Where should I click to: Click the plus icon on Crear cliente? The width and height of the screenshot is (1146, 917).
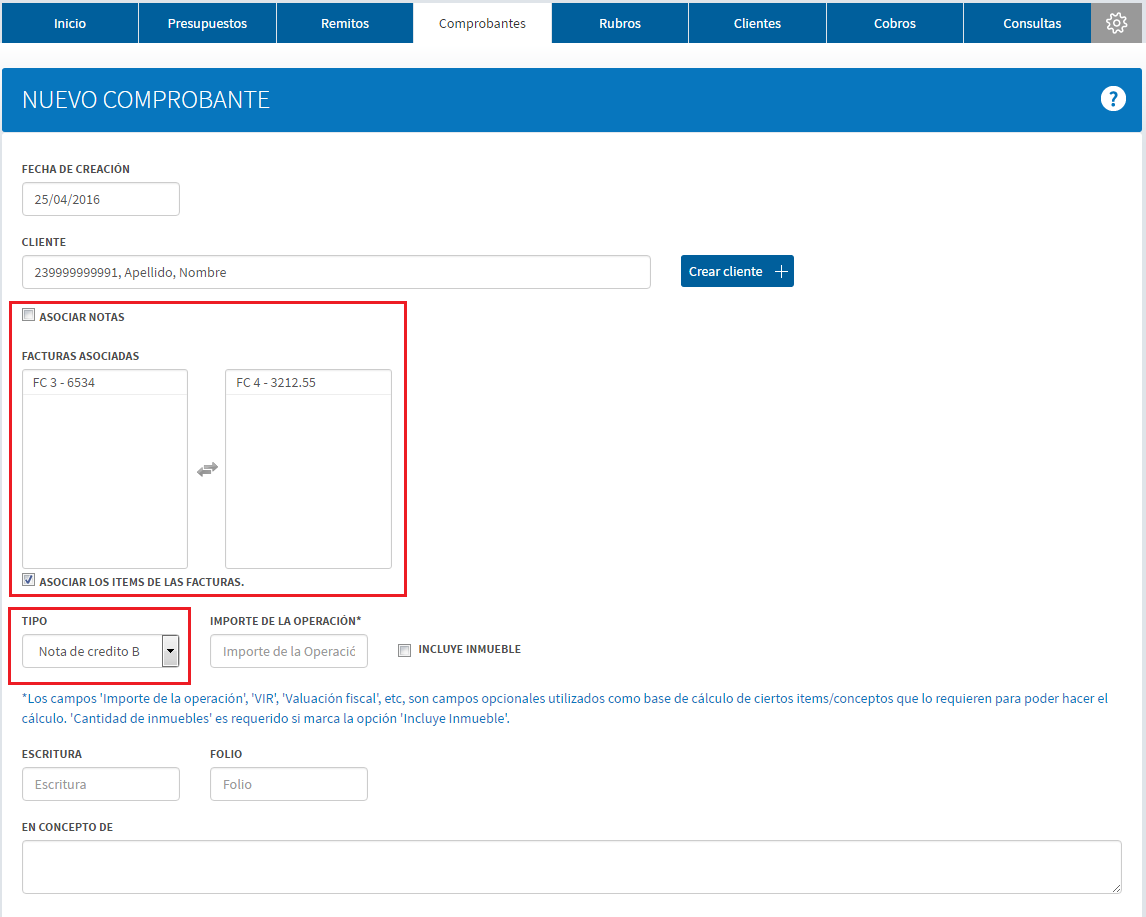pos(781,271)
